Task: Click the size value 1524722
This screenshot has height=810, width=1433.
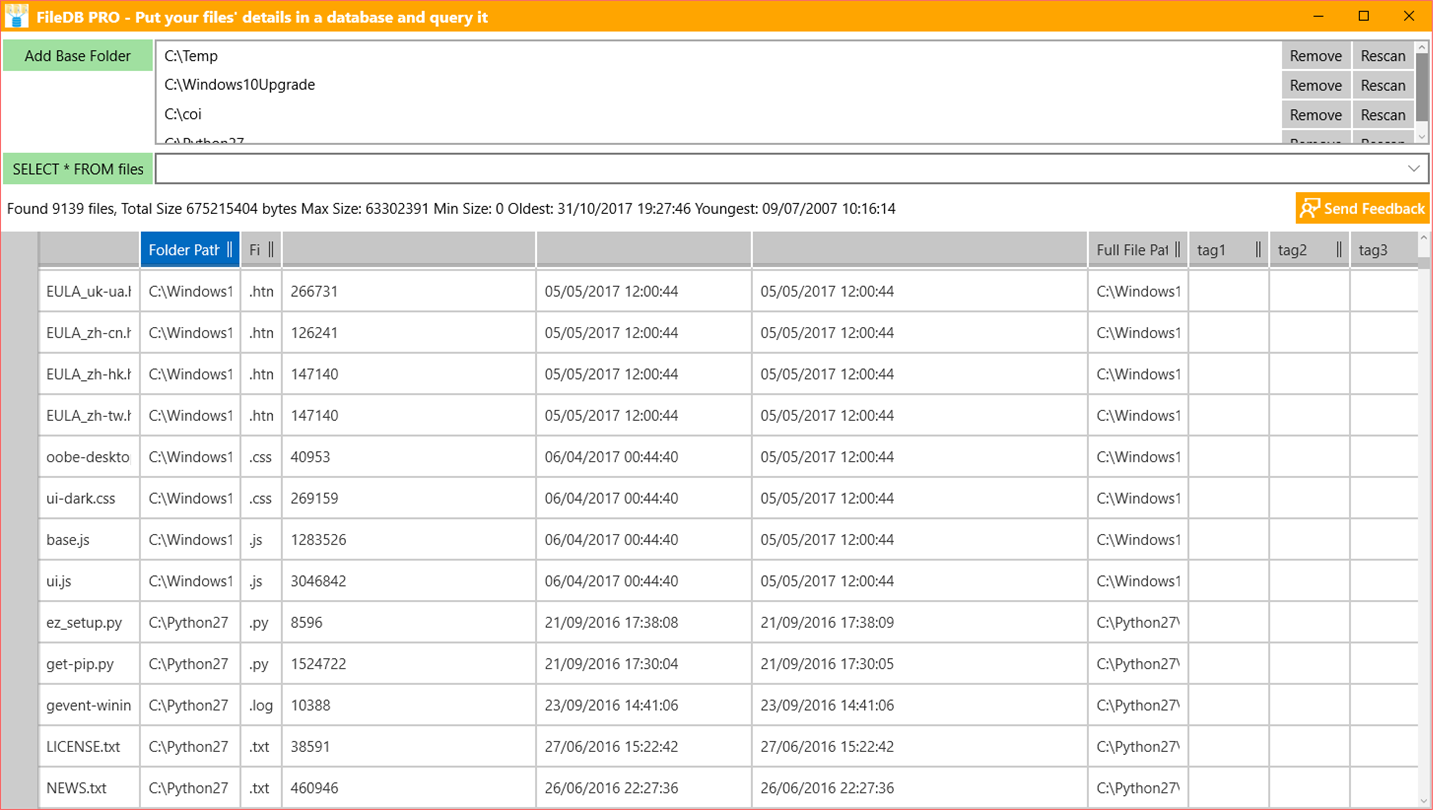Action: (x=318, y=664)
